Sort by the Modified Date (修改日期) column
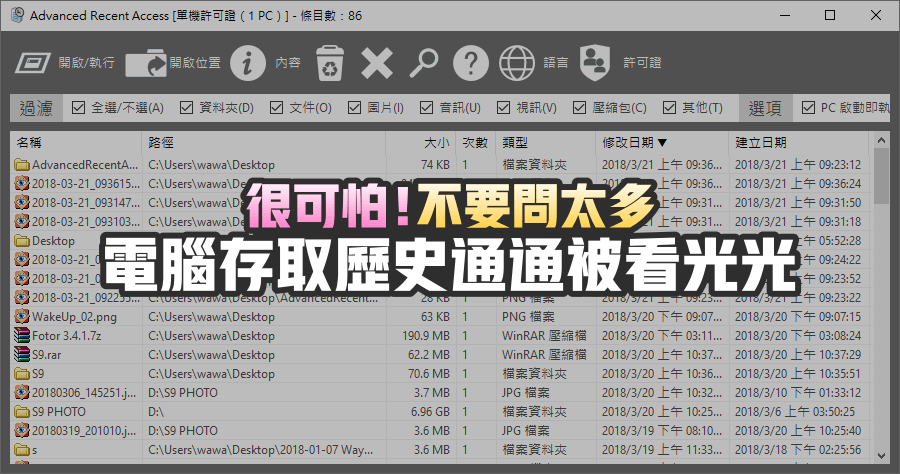This screenshot has width=900, height=474. 662,142
